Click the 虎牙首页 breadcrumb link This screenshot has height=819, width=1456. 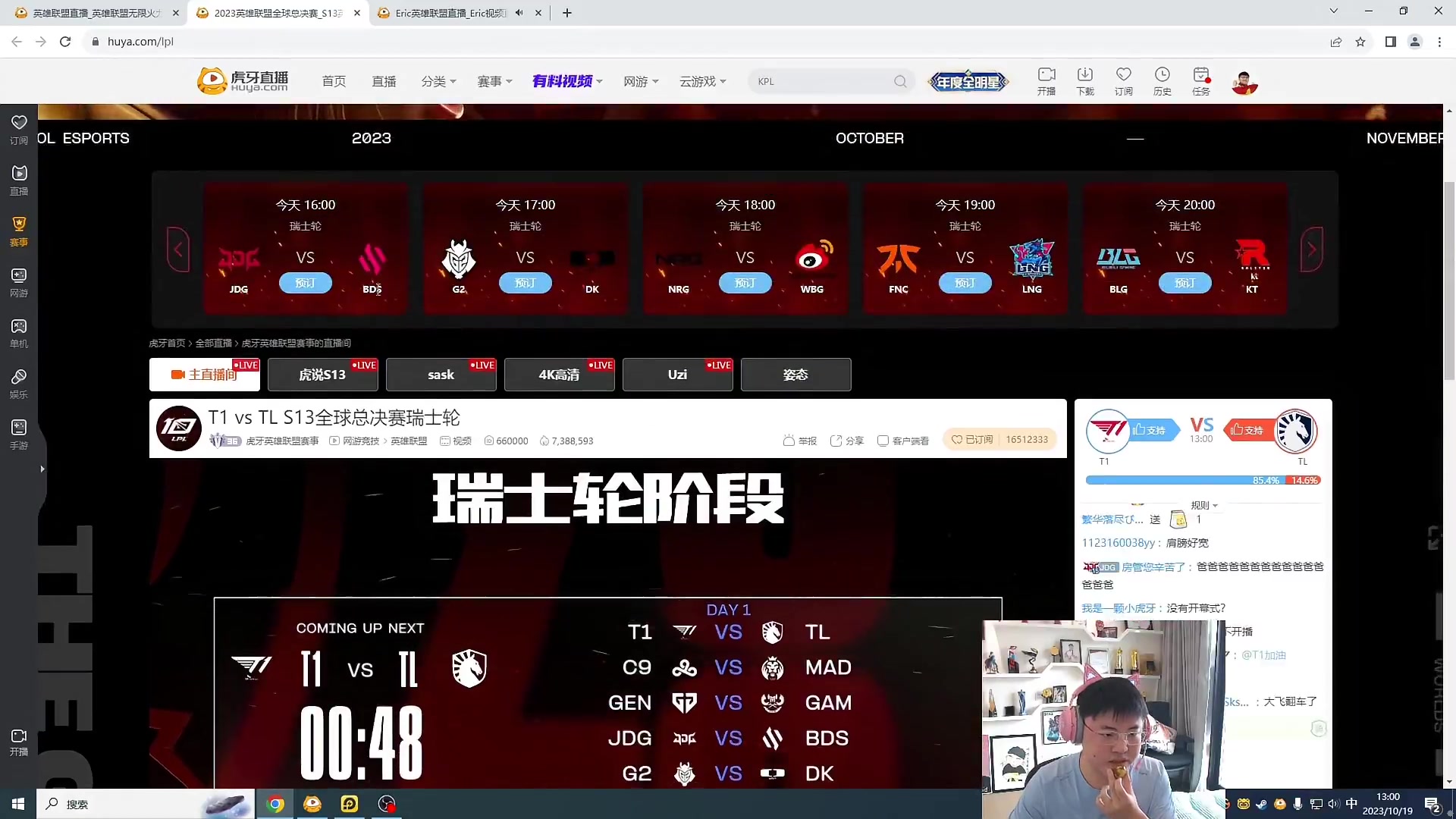pos(167,344)
